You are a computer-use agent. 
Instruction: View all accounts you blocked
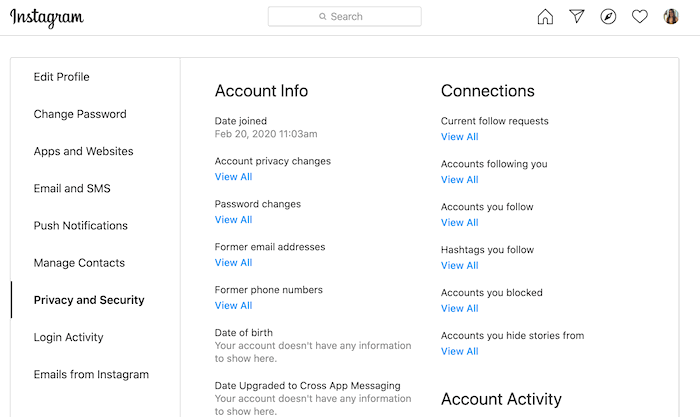[x=459, y=309]
